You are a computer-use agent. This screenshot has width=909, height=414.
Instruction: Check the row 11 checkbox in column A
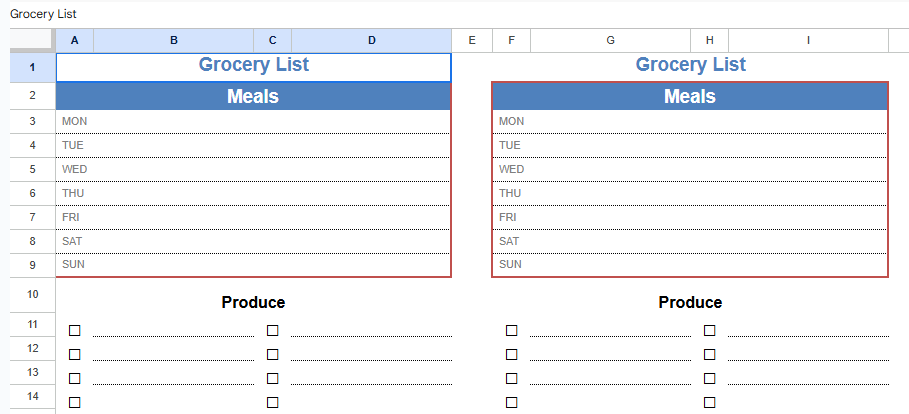(x=75, y=330)
